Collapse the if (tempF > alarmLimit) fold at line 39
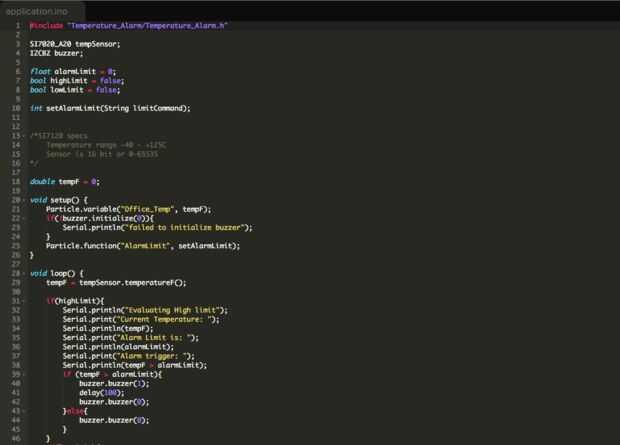This screenshot has width=620, height=445. pyautogui.click(x=24, y=374)
